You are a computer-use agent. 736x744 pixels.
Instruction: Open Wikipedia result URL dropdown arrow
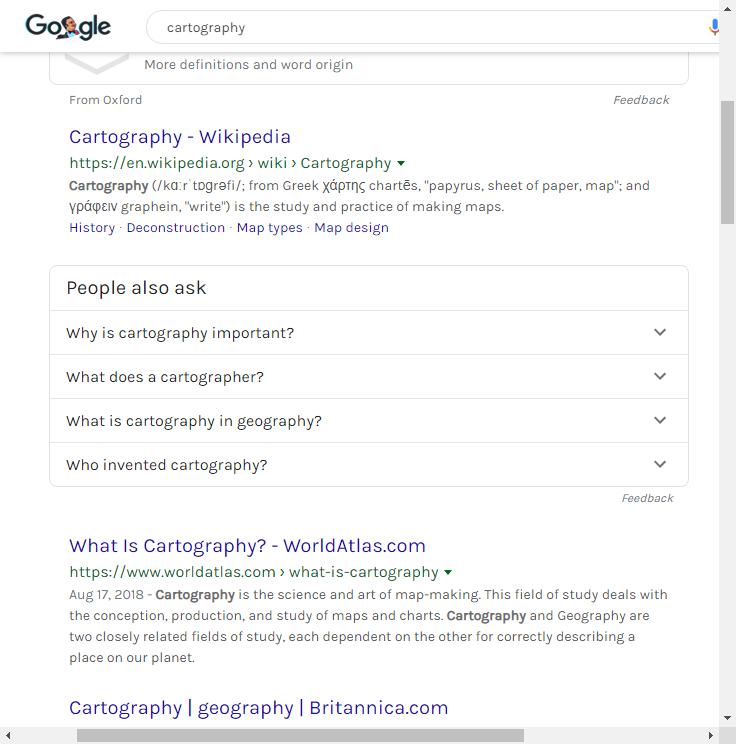click(x=401, y=163)
